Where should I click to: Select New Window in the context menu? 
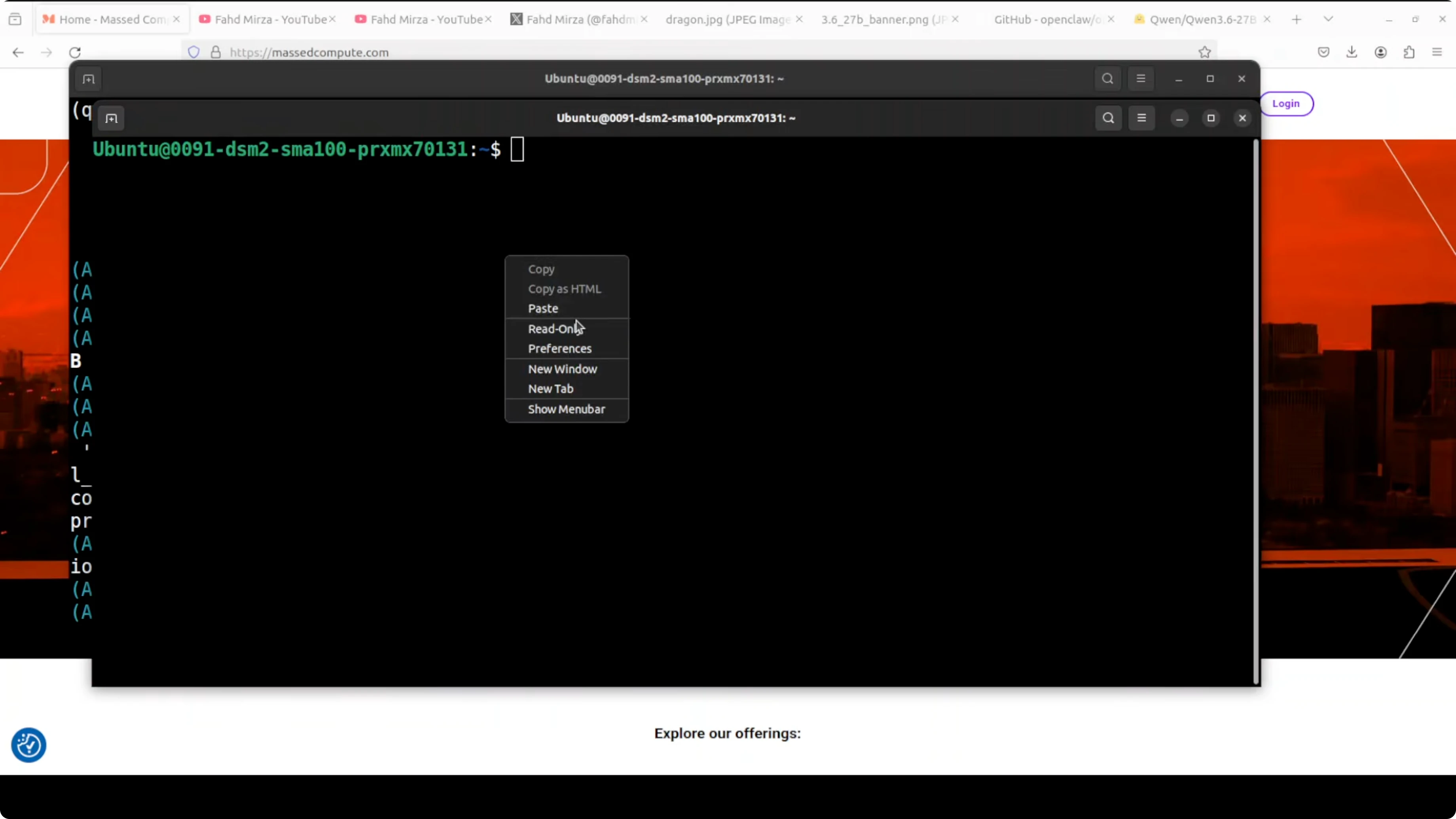[562, 369]
